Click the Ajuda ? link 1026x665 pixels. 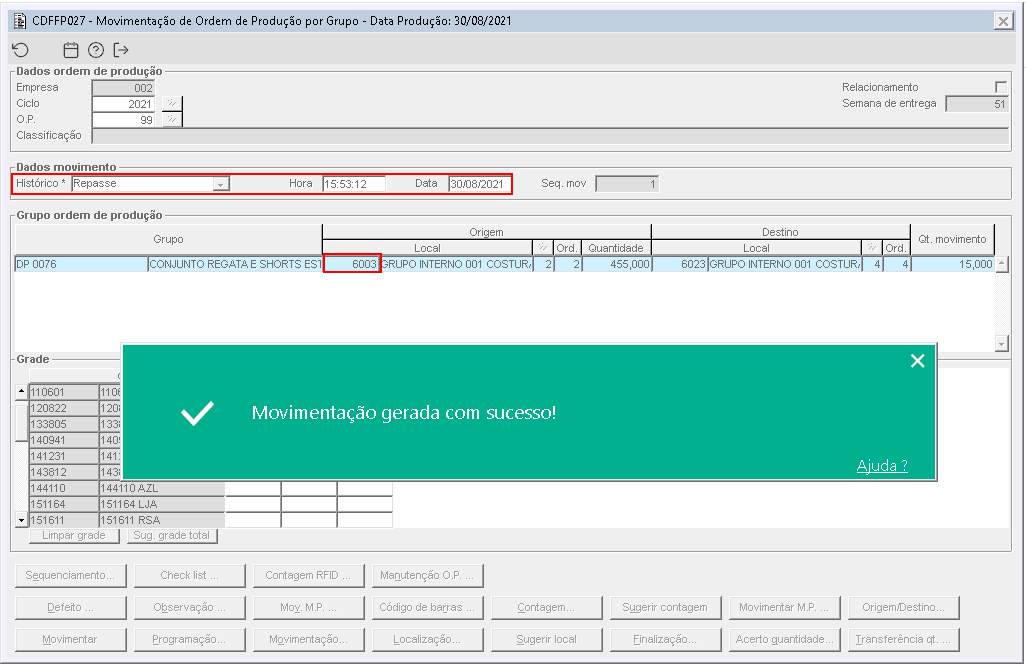(882, 465)
